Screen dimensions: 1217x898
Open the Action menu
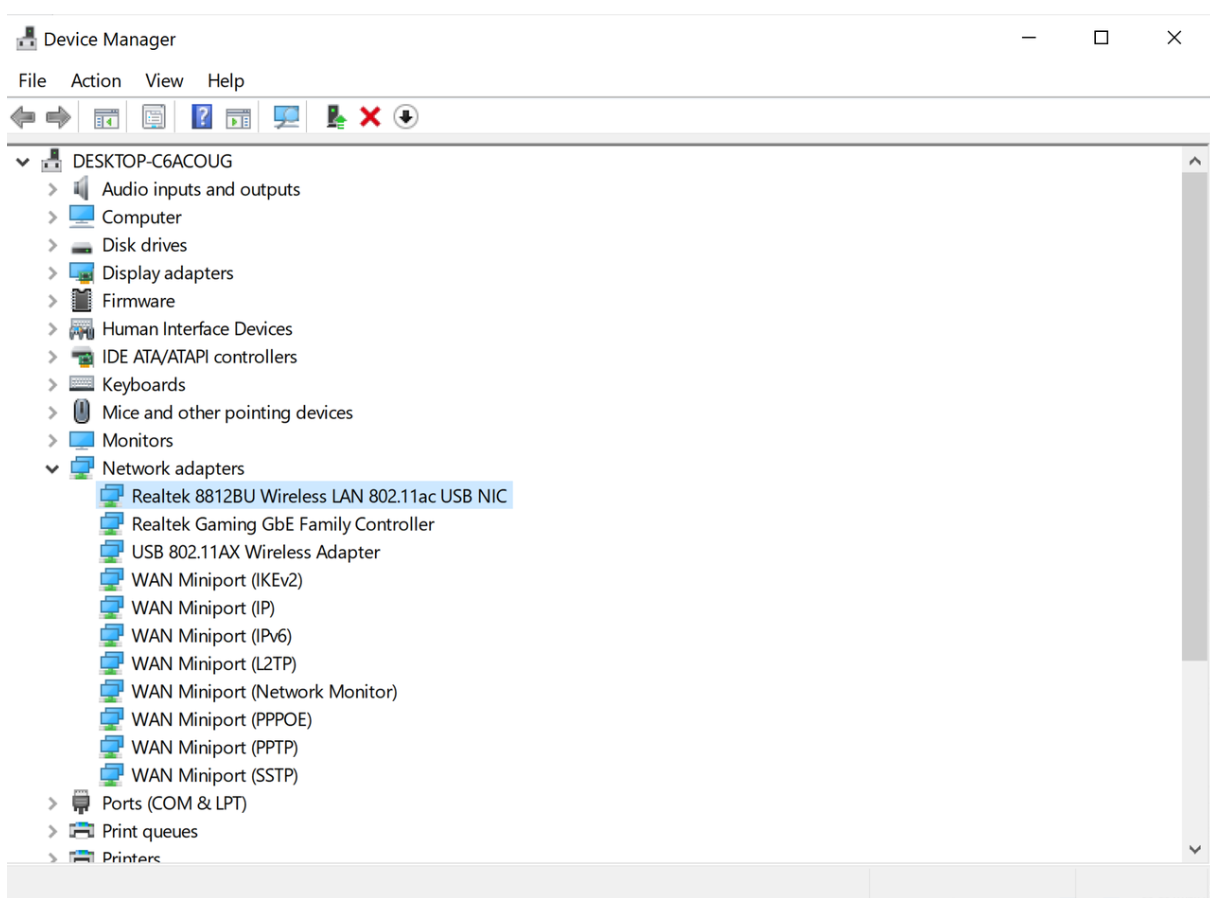click(96, 81)
